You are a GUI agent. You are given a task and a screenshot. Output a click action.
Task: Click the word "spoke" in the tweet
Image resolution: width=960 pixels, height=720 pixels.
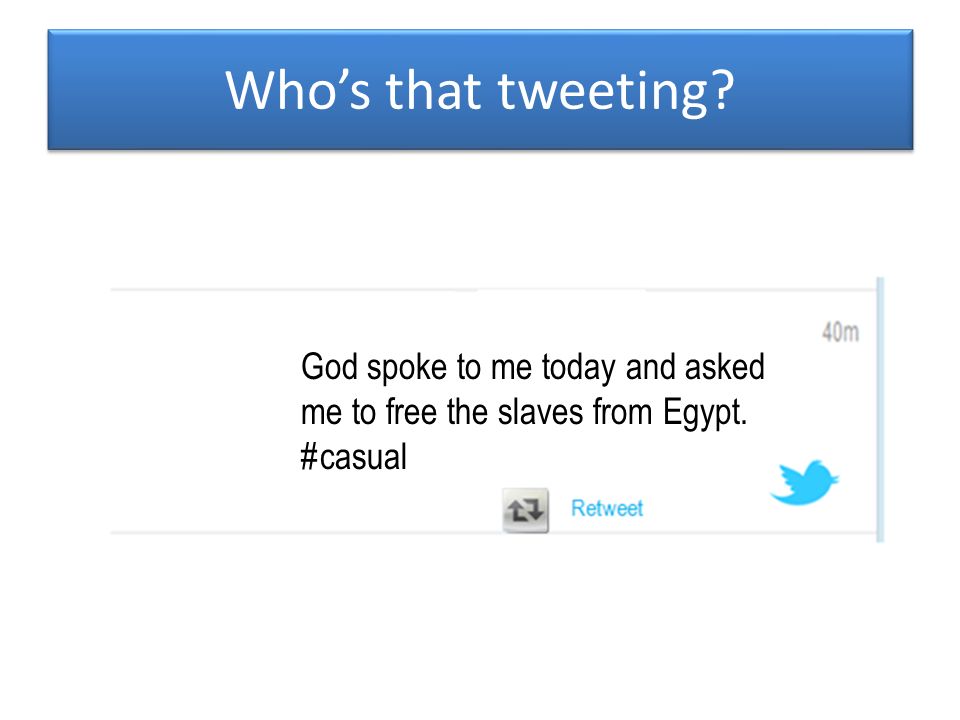click(x=407, y=369)
